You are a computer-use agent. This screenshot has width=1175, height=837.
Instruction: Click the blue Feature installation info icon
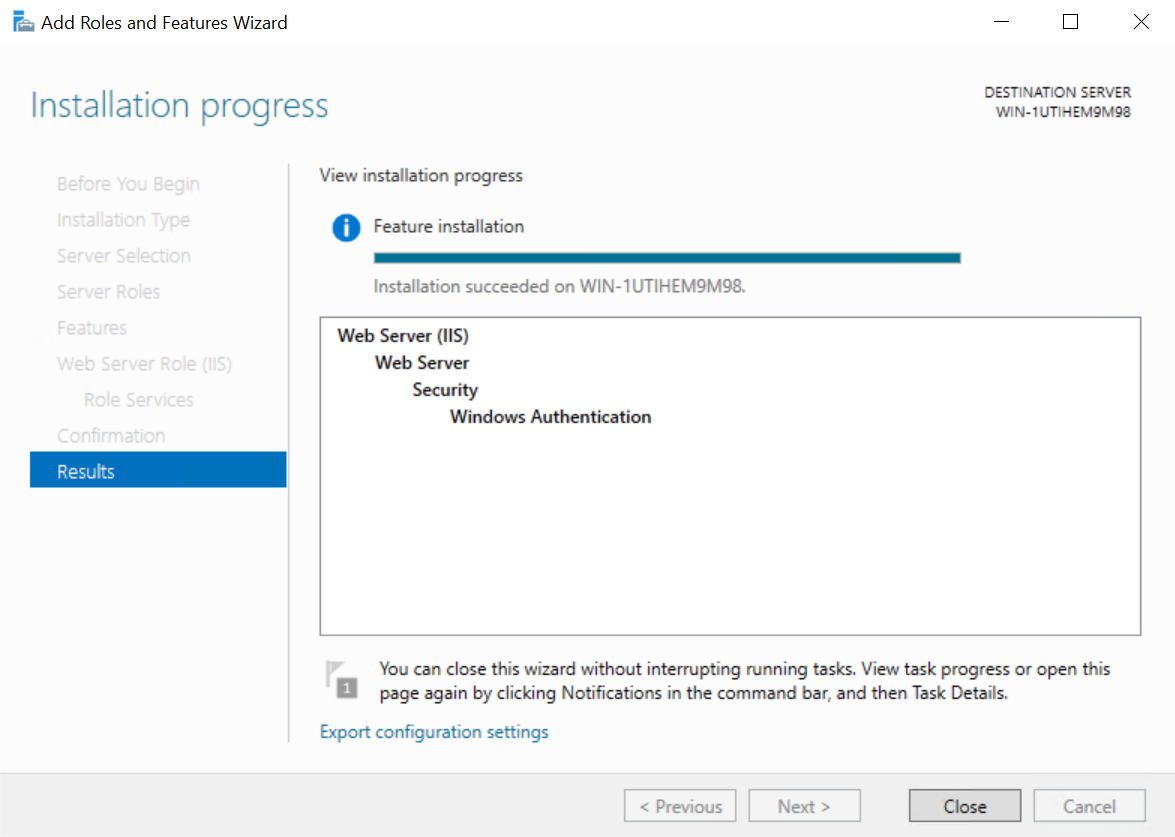click(x=346, y=227)
